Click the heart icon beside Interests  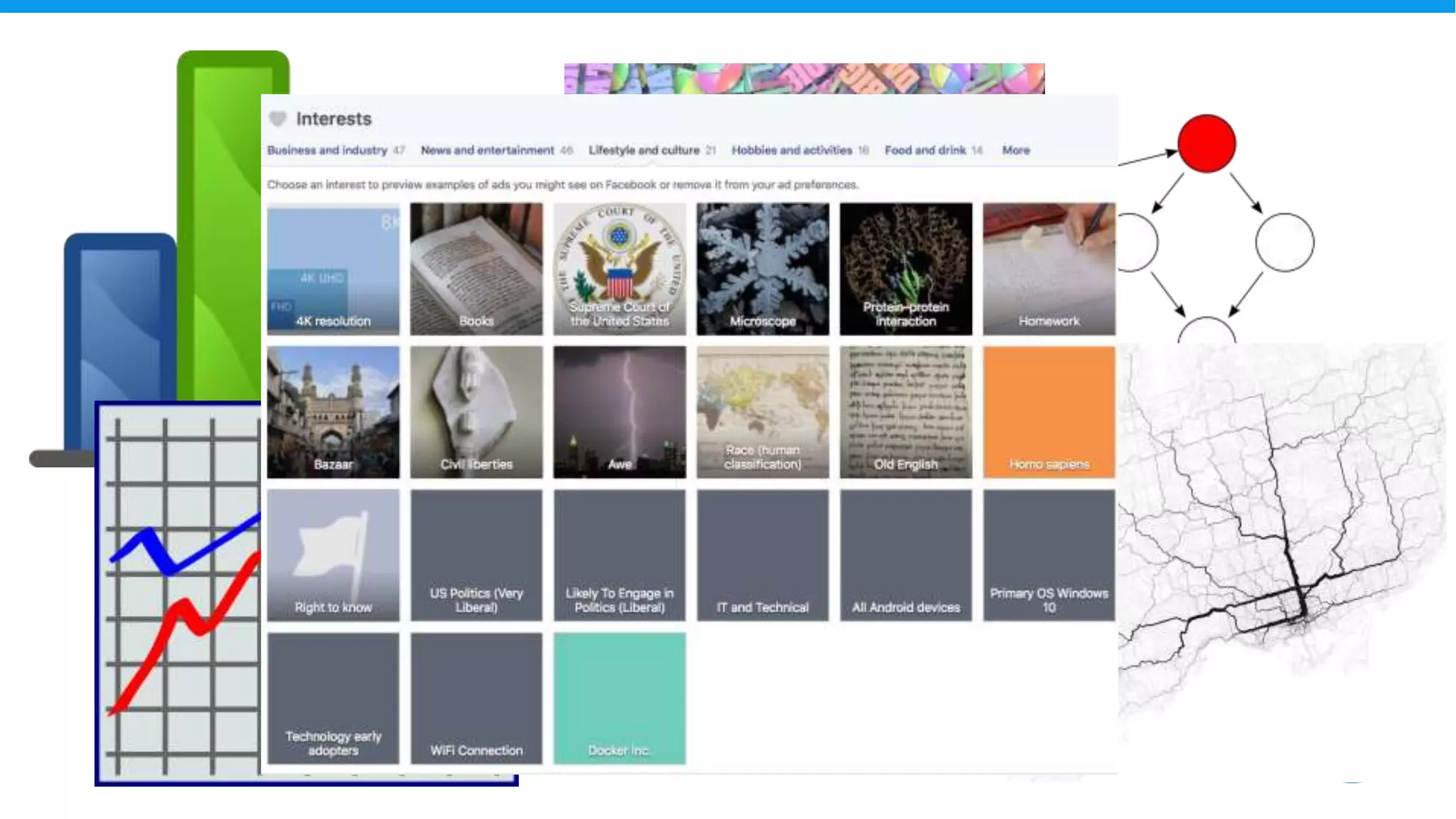[277, 119]
